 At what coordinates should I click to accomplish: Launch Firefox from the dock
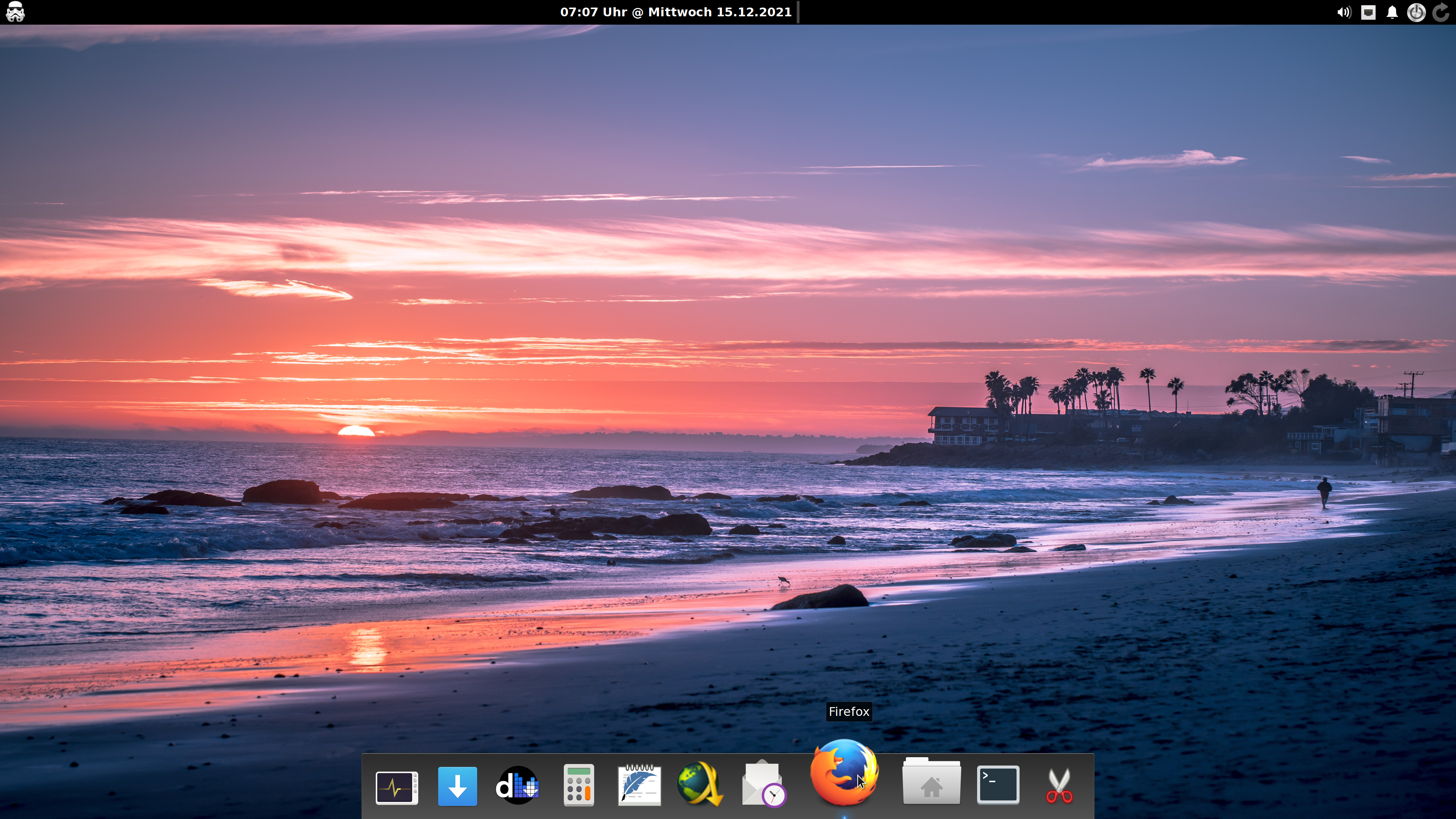(x=844, y=773)
